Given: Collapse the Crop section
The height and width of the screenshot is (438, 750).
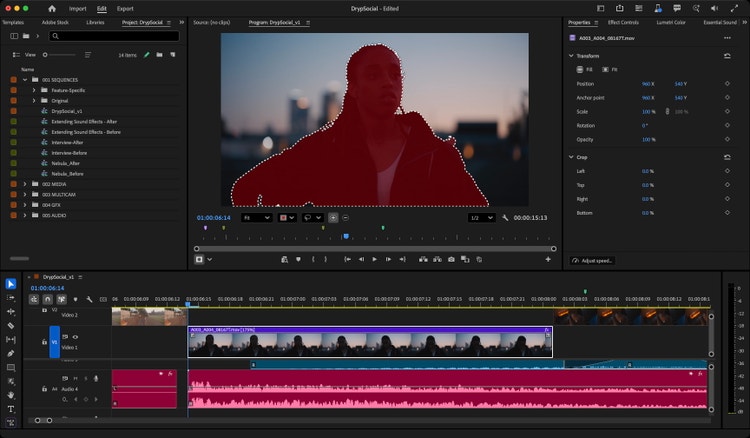Looking at the screenshot, I should tap(571, 157).
